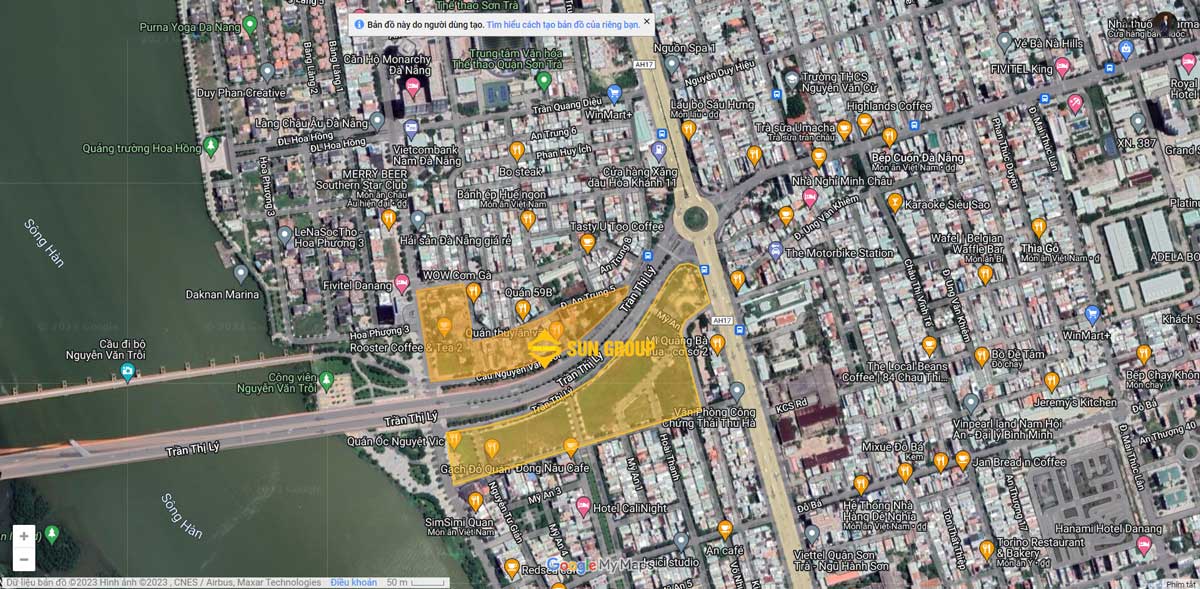Click the Cầu đi bộ Nguyễn Văn Trỗi camera icon

point(128,372)
